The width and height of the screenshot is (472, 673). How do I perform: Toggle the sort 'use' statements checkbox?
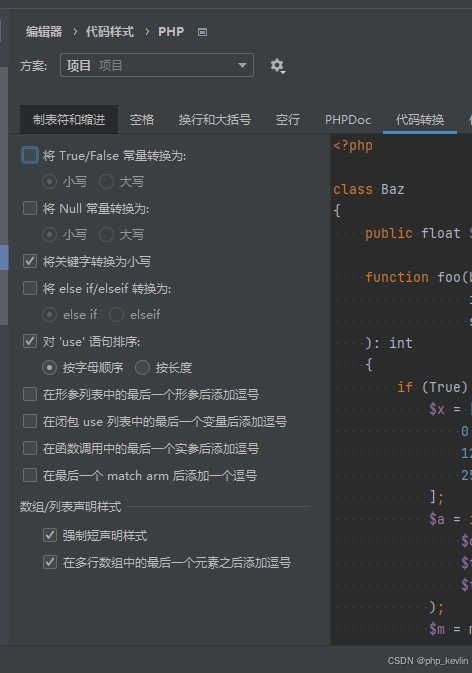tap(30, 341)
